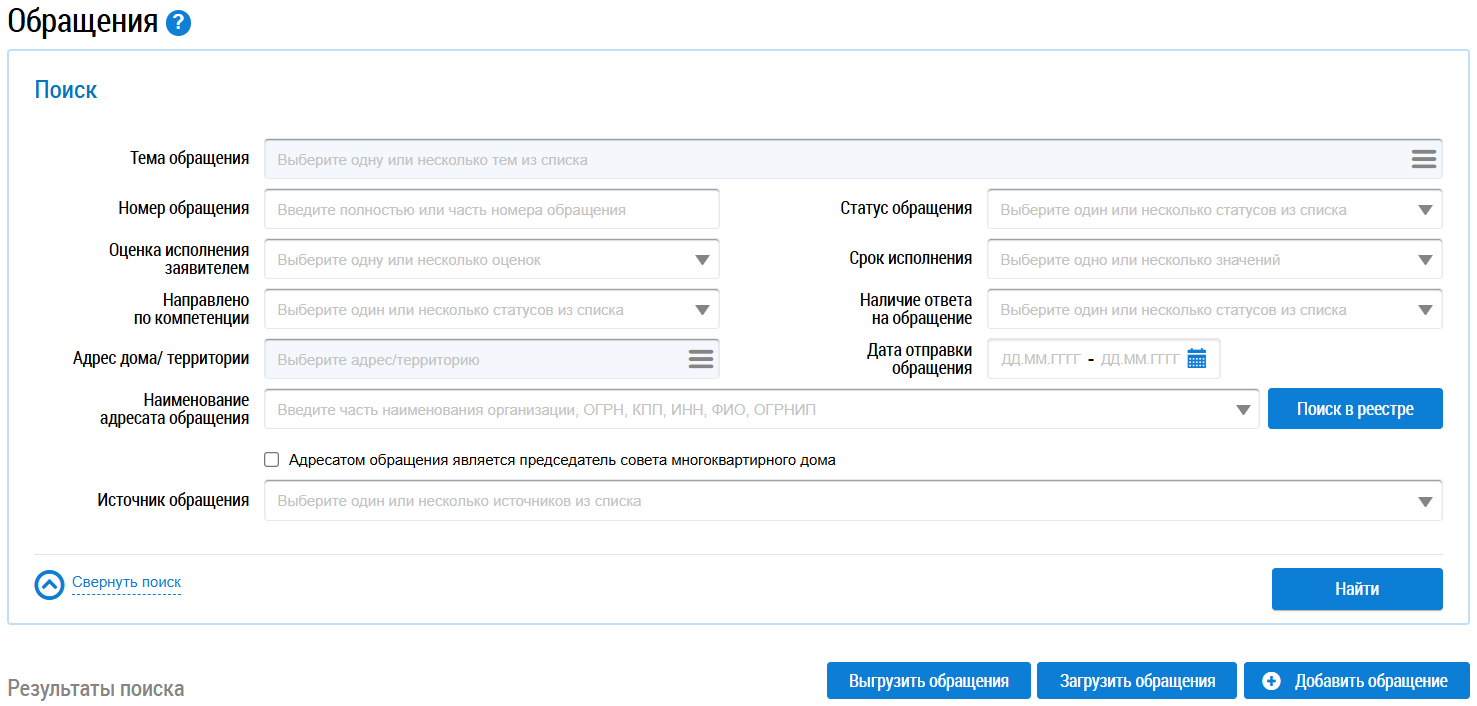Screen dimensions: 1477x706
Task: Open address list icon in Адрес дома field
Action: [x=700, y=359]
